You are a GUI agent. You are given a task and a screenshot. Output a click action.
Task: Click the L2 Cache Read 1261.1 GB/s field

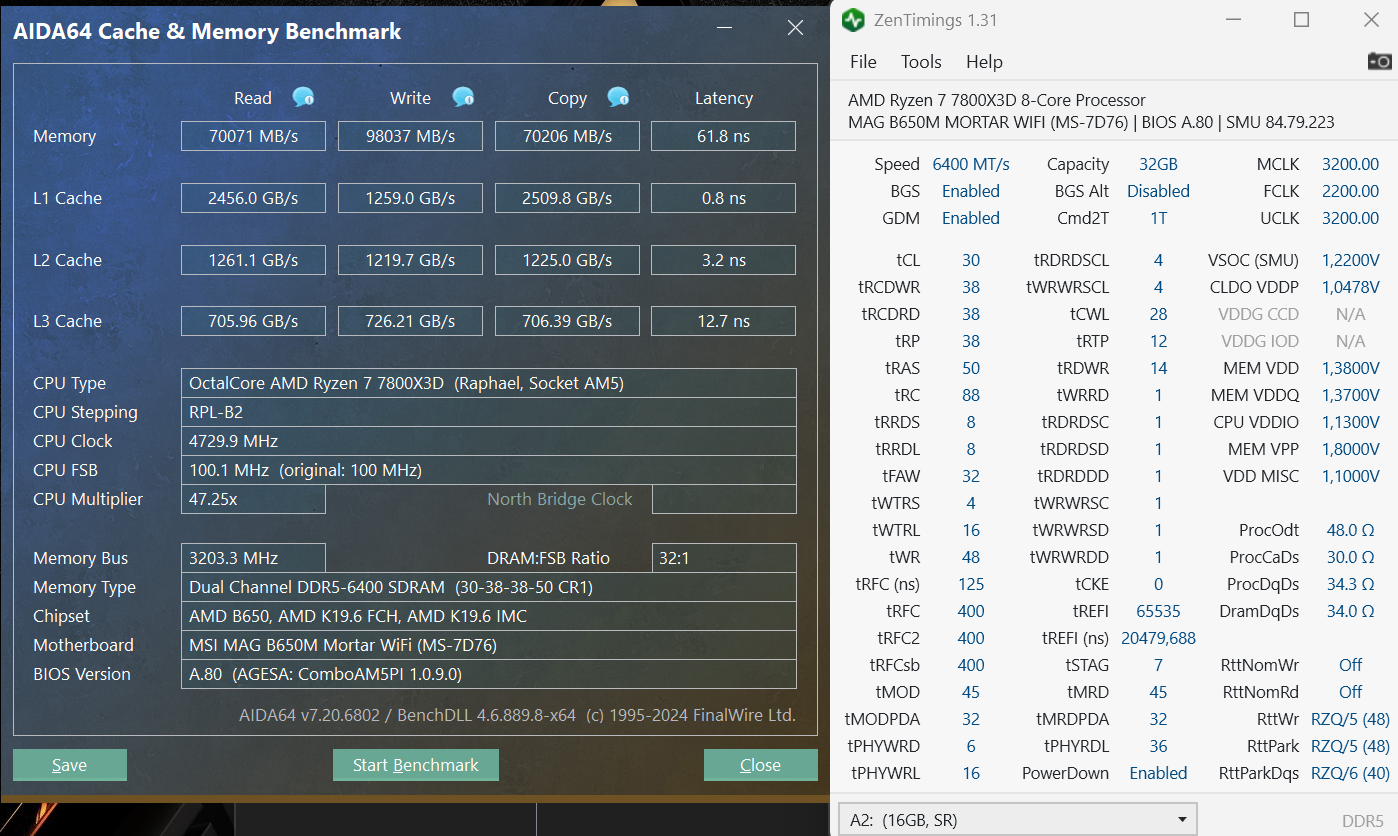(253, 260)
